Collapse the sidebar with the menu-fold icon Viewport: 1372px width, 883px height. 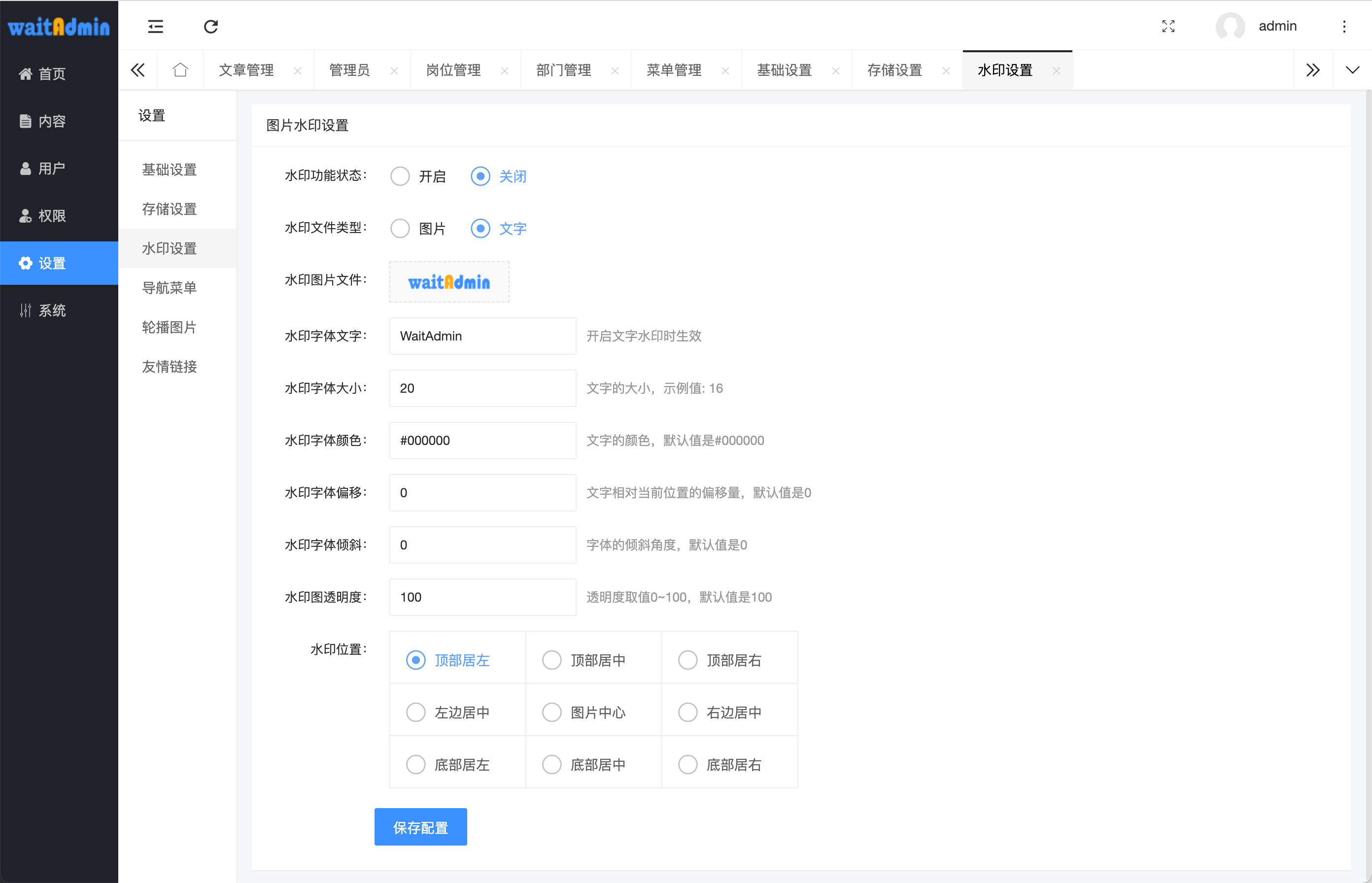coord(155,27)
